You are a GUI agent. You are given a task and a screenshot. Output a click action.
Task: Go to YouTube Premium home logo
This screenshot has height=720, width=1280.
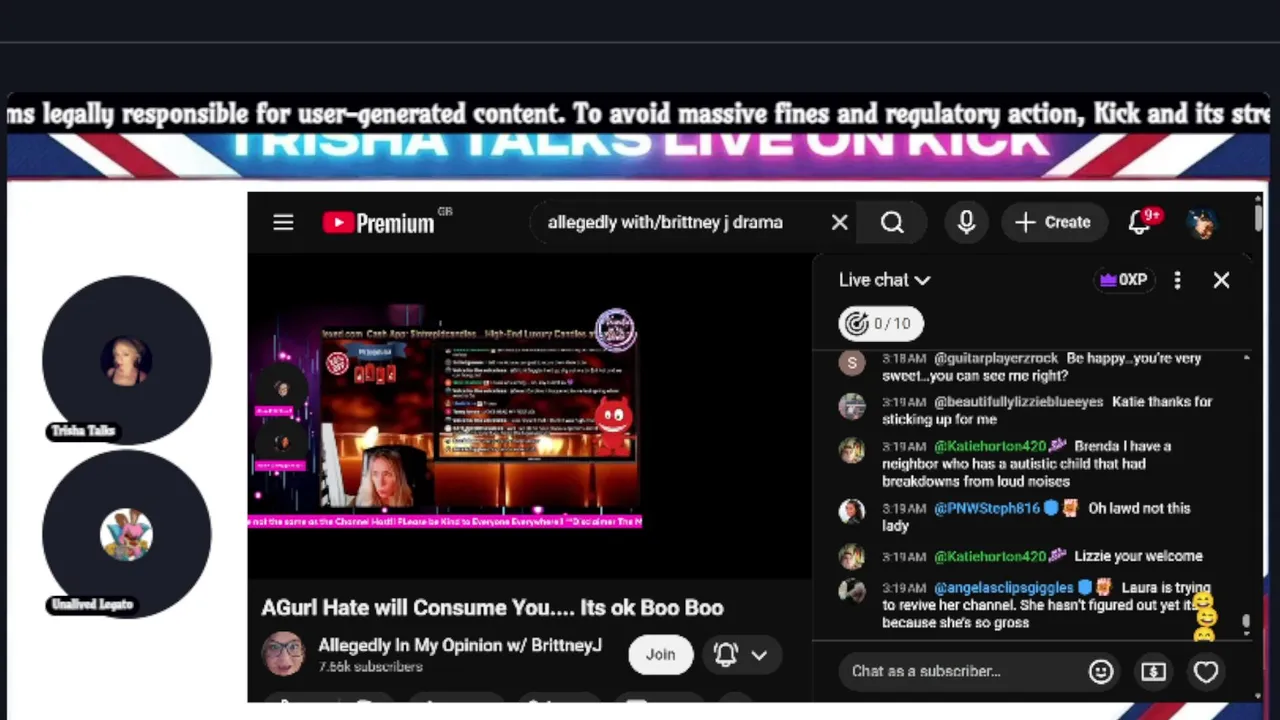379,223
